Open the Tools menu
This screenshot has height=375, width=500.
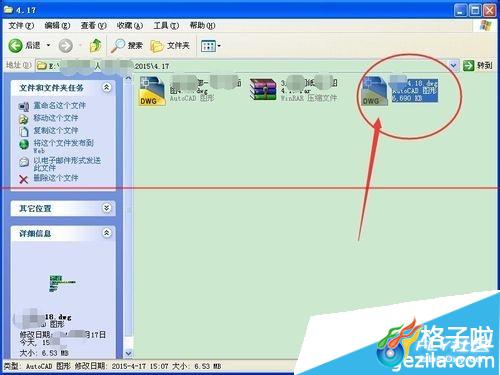pos(166,26)
